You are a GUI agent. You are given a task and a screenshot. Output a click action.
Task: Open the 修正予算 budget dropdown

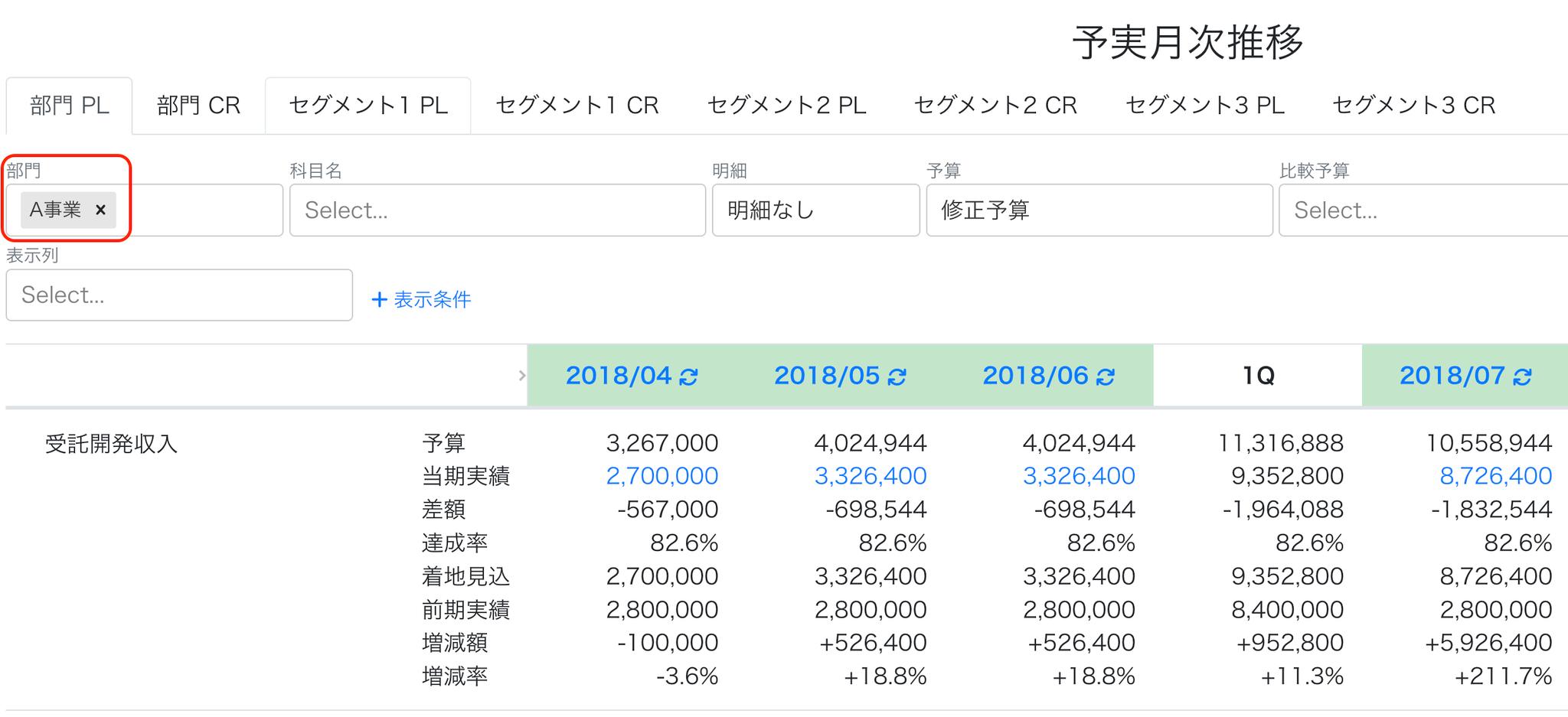[1099, 210]
